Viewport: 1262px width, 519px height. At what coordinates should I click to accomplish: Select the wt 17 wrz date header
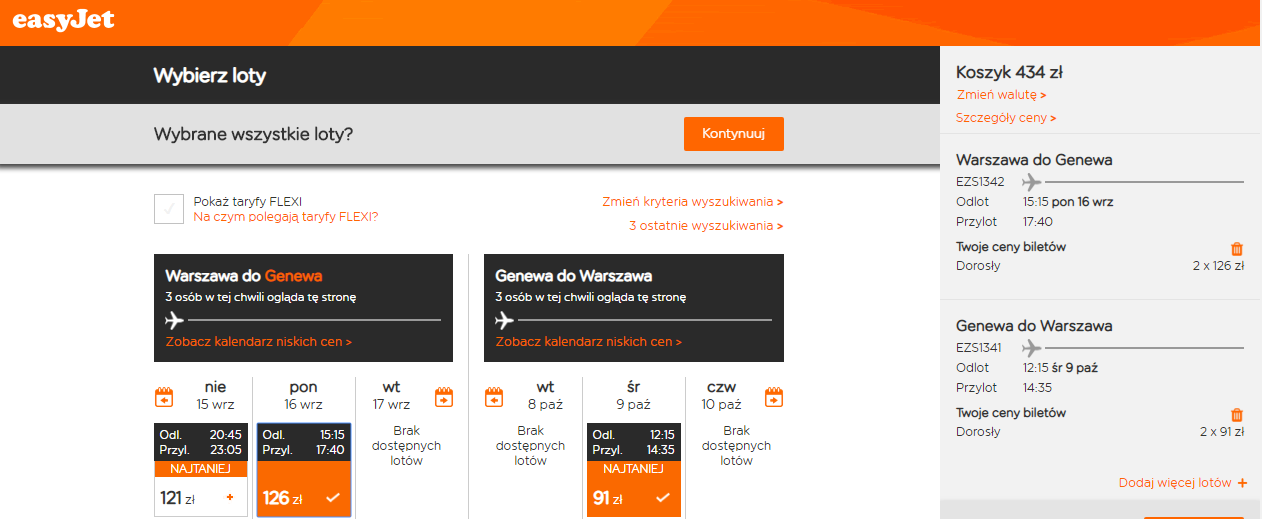[x=391, y=396]
